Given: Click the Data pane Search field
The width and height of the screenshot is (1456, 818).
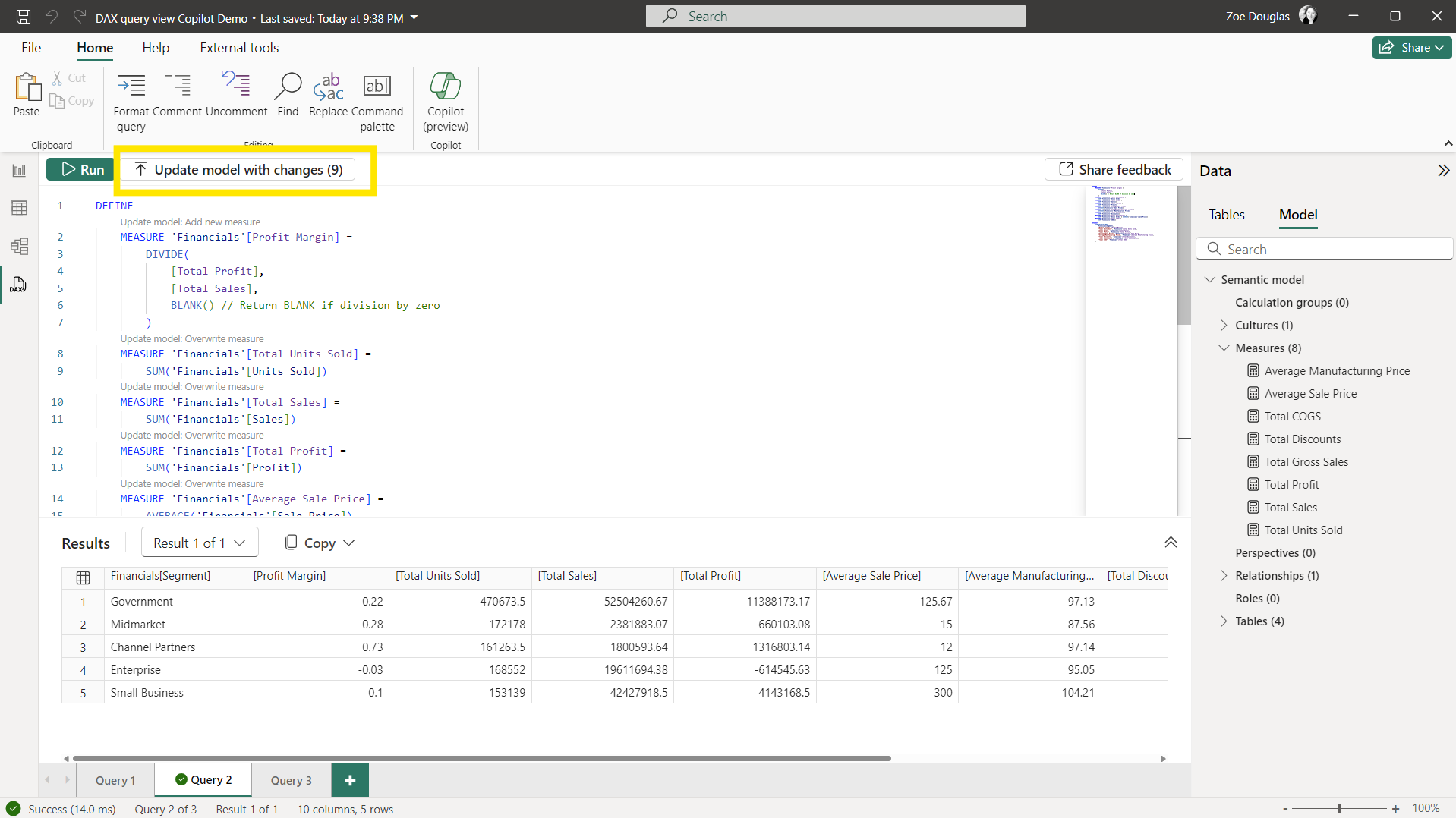Looking at the screenshot, I should (1324, 249).
